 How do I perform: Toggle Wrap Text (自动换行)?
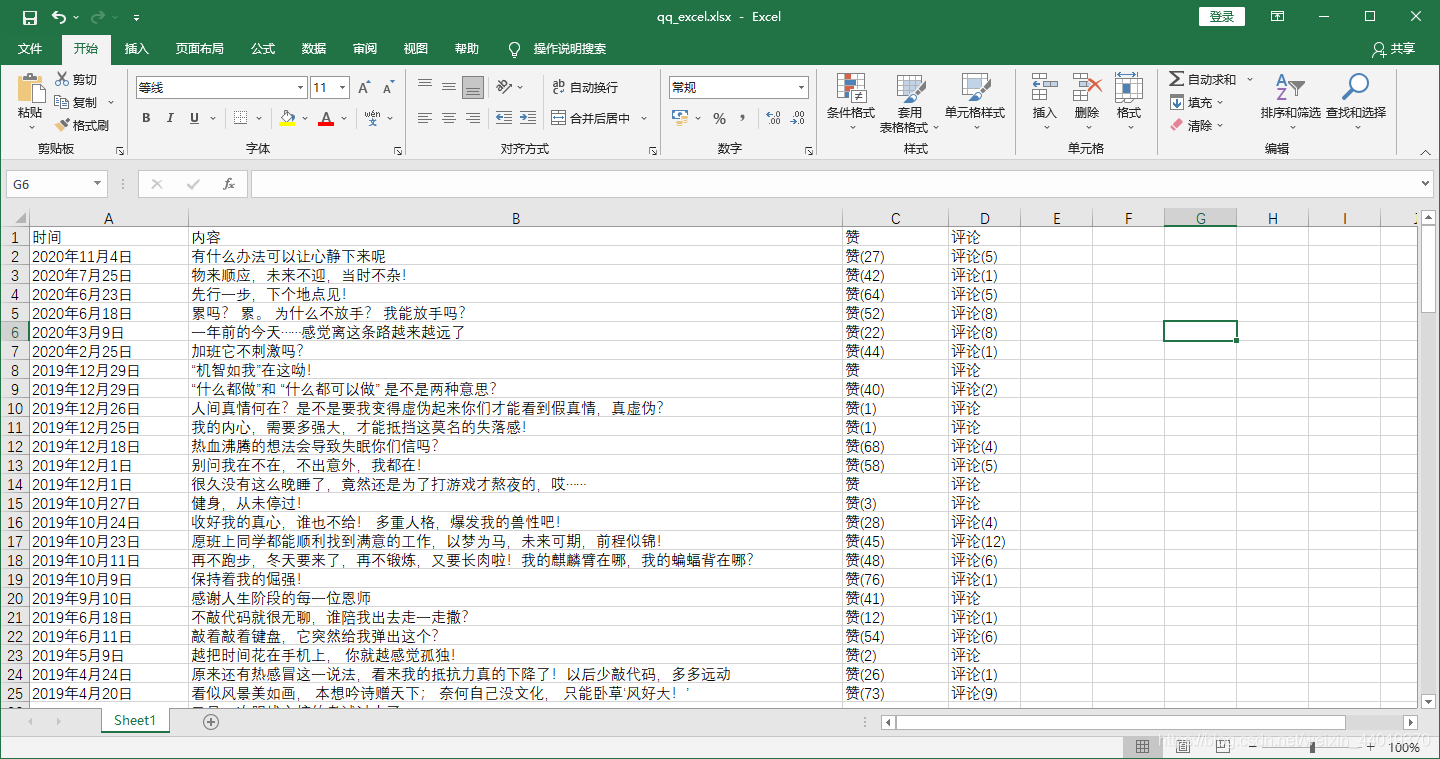click(x=585, y=88)
